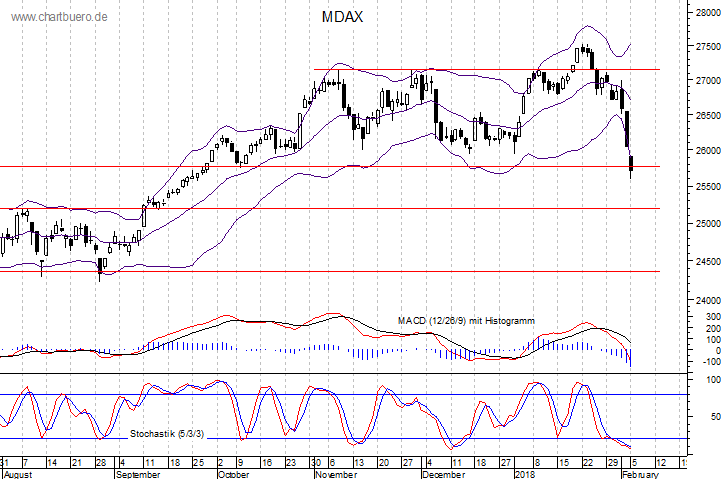Viewport: 723px width, 479px height.
Task: Click the 26500 price axis label
Action: point(705,116)
